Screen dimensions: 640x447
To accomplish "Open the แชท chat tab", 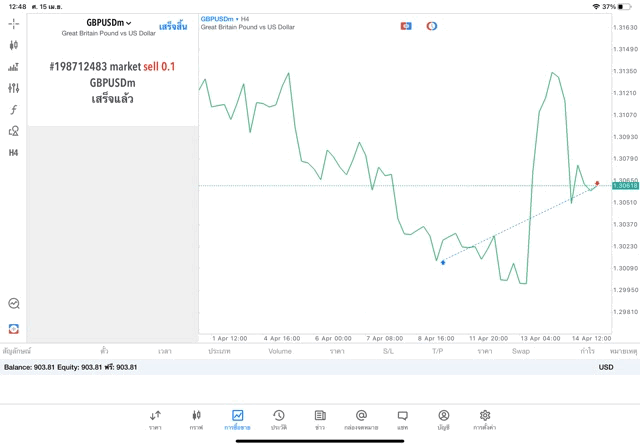I will click(x=402, y=420).
